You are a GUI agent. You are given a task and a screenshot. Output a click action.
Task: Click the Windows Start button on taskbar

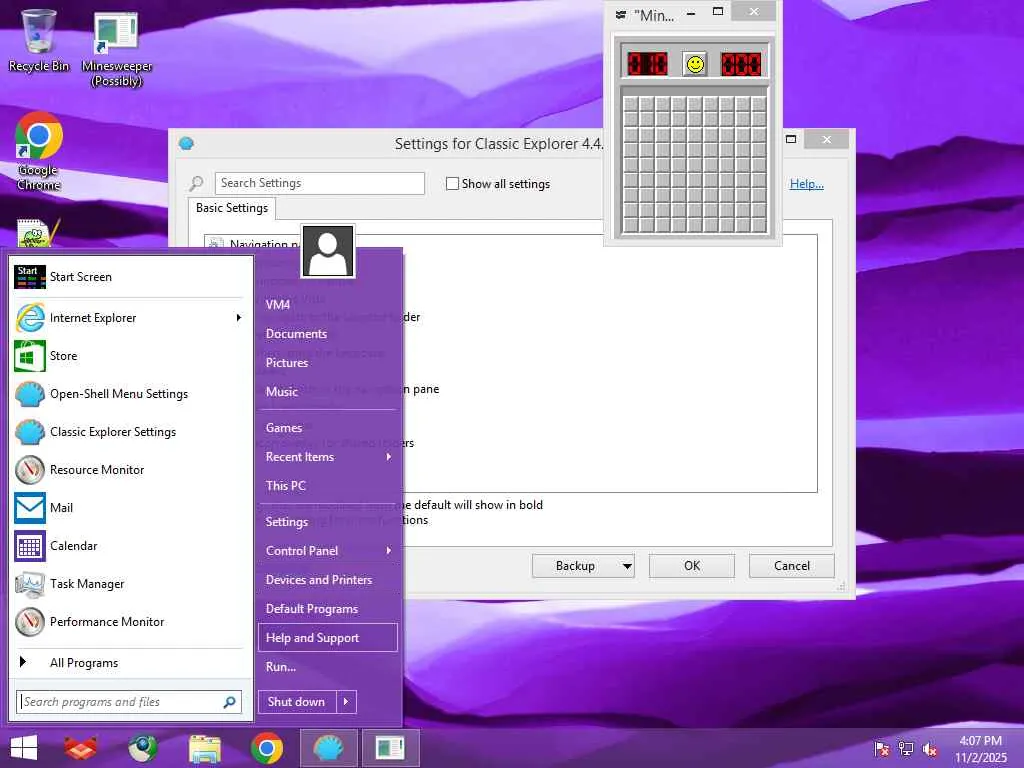pyautogui.click(x=24, y=748)
